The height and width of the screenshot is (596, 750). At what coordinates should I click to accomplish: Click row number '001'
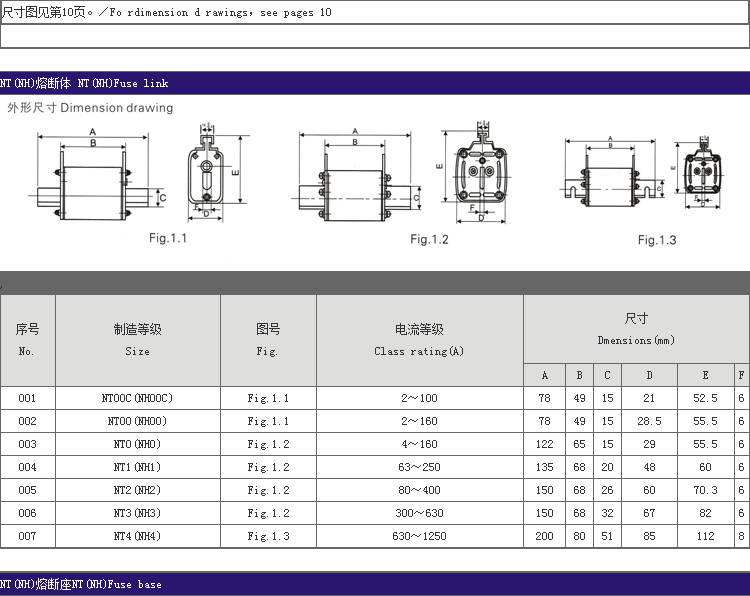point(27,398)
